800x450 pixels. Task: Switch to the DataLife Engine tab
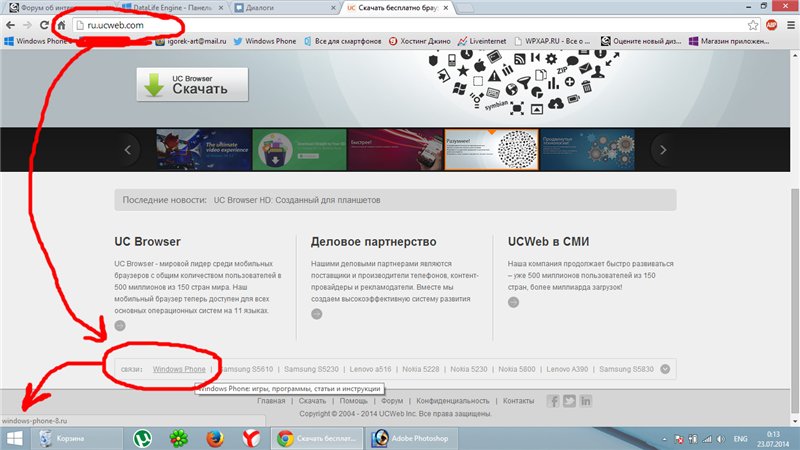point(173,8)
